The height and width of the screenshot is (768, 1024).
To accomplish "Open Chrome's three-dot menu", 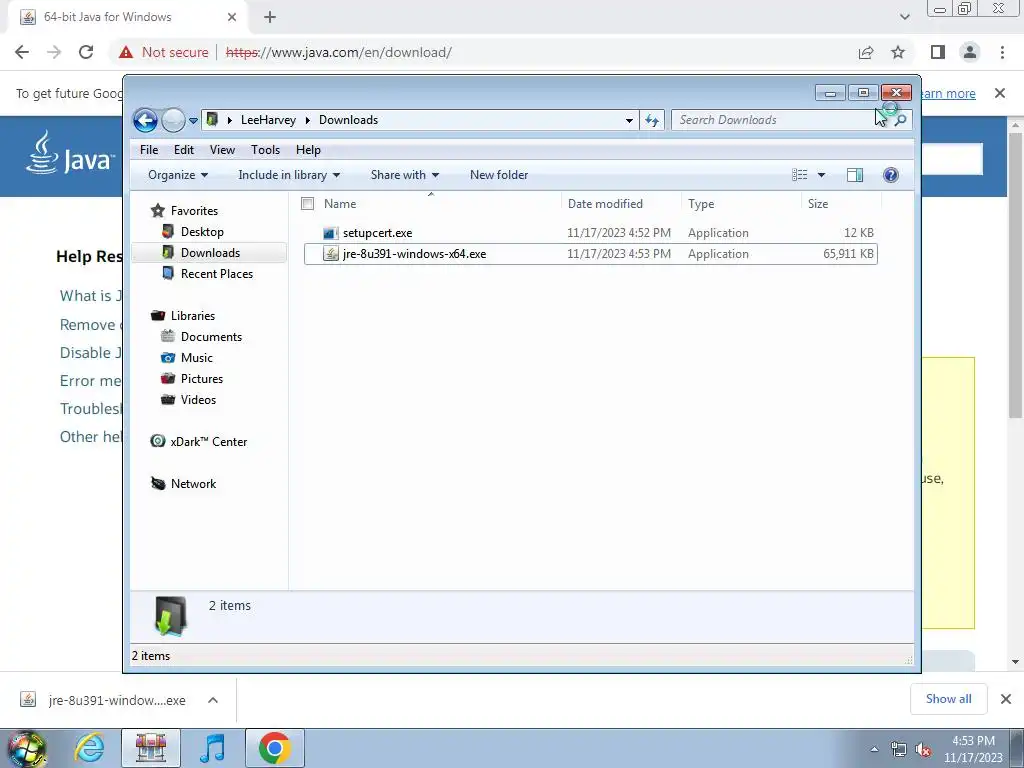I will 1002,52.
